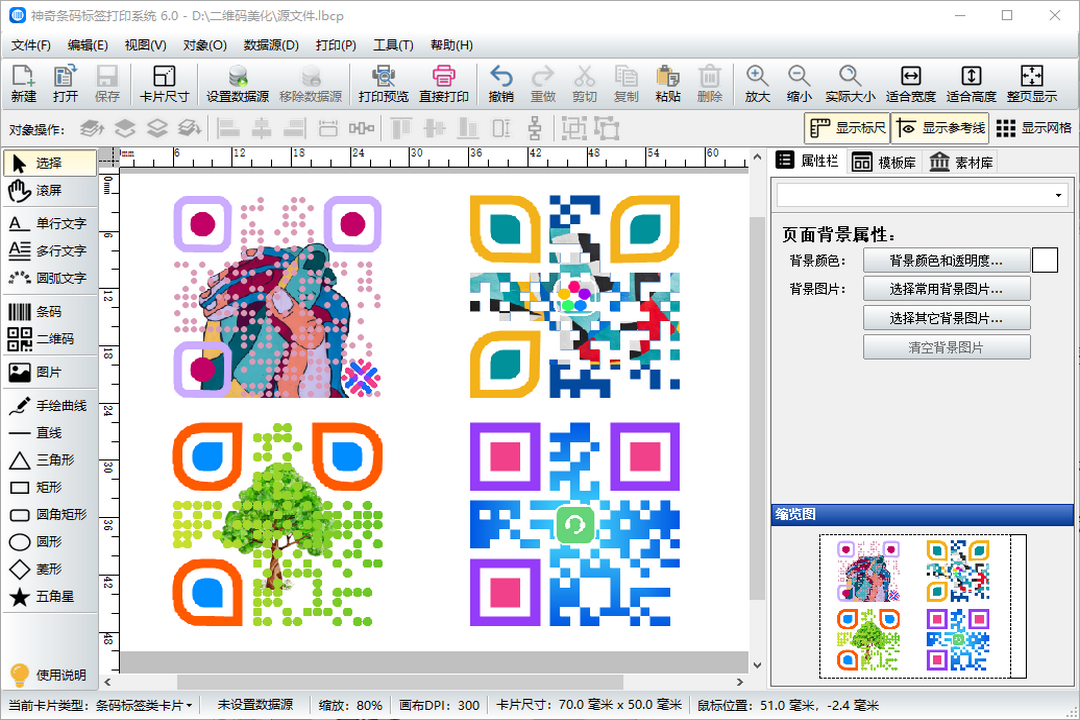Switch to the 素材库 tab
1080x720 pixels.
pyautogui.click(x=961, y=162)
